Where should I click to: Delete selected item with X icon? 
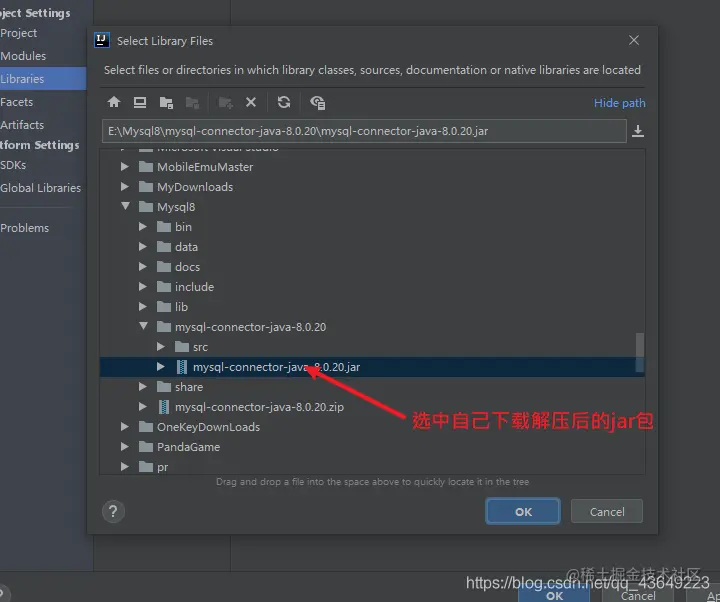pyautogui.click(x=251, y=102)
